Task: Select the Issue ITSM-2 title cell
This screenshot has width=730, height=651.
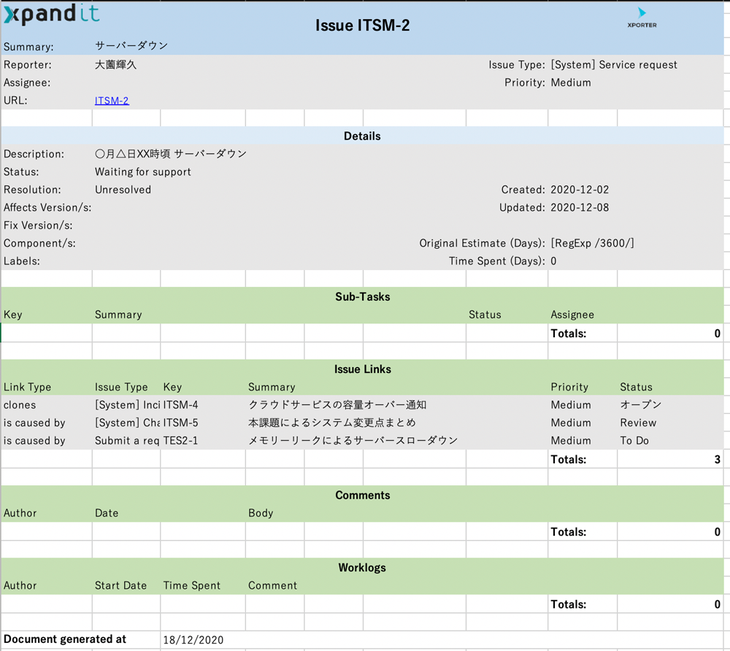Action: coord(362,25)
